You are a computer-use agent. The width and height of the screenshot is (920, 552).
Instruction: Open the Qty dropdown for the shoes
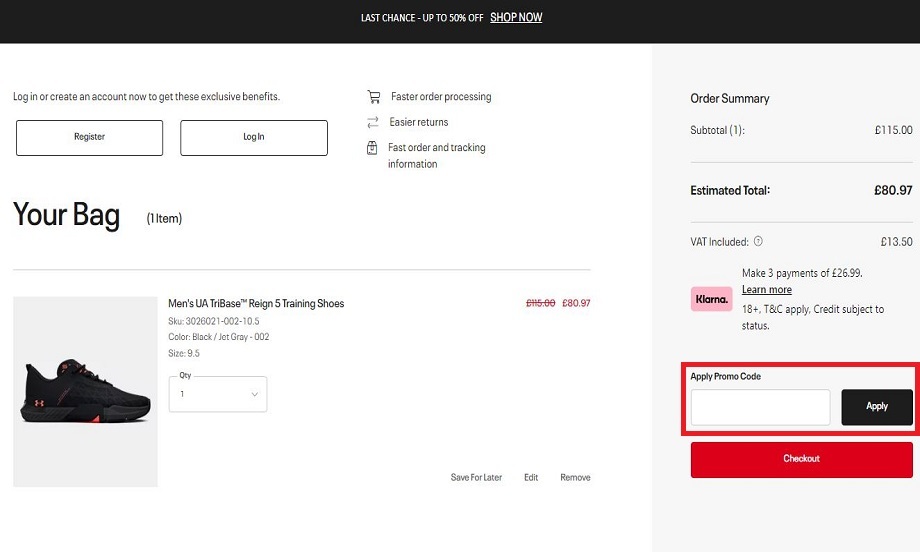(x=218, y=394)
